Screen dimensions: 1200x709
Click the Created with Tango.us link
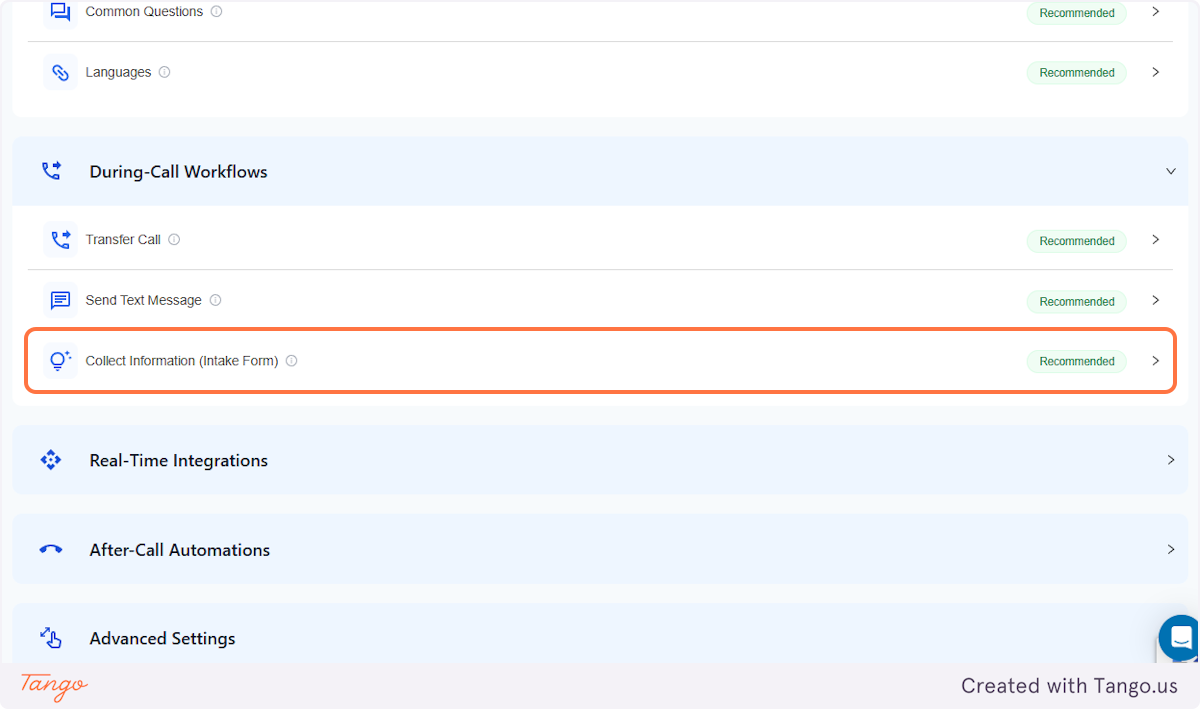[x=1068, y=686]
